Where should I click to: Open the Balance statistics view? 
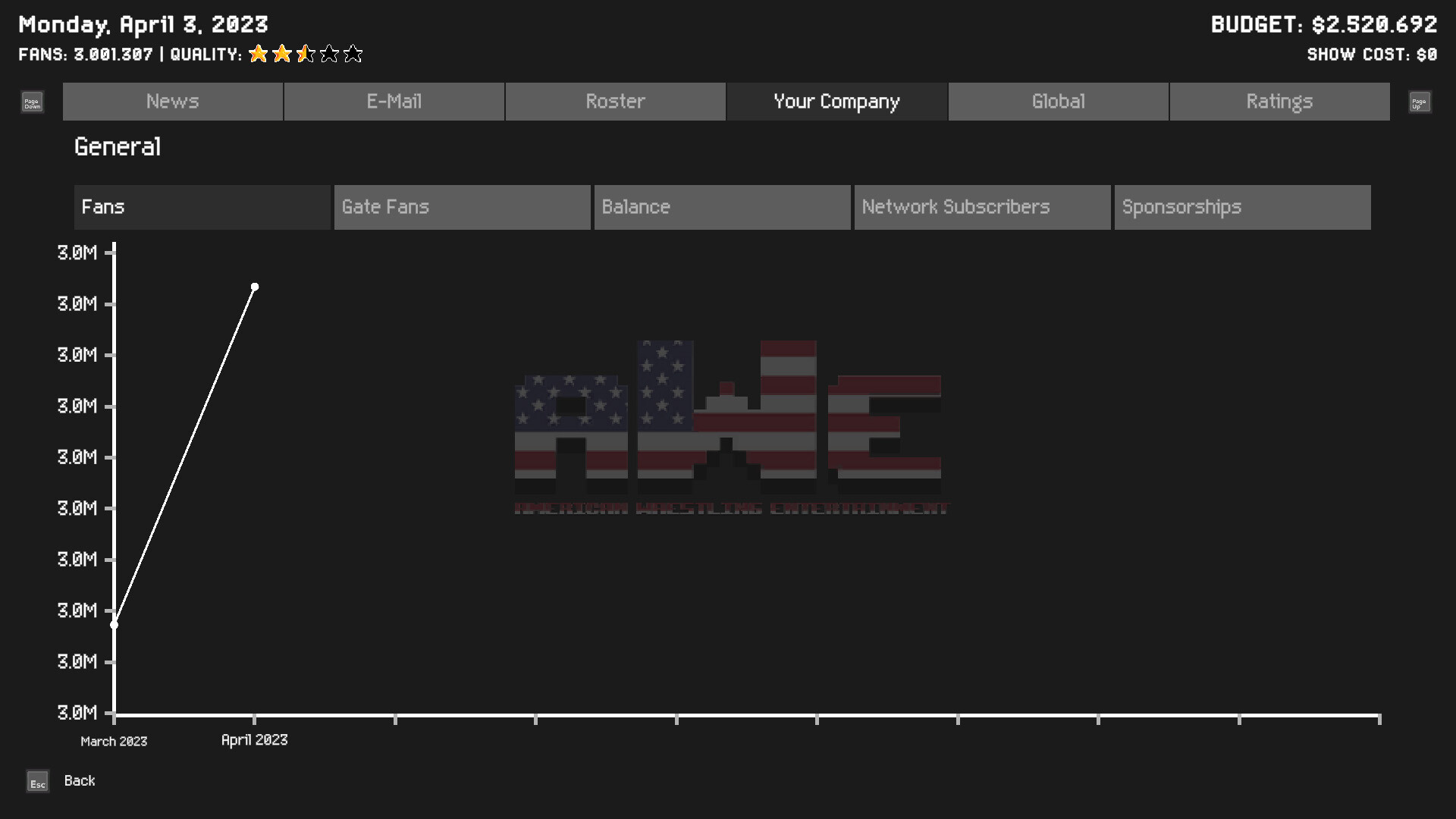[x=722, y=206]
